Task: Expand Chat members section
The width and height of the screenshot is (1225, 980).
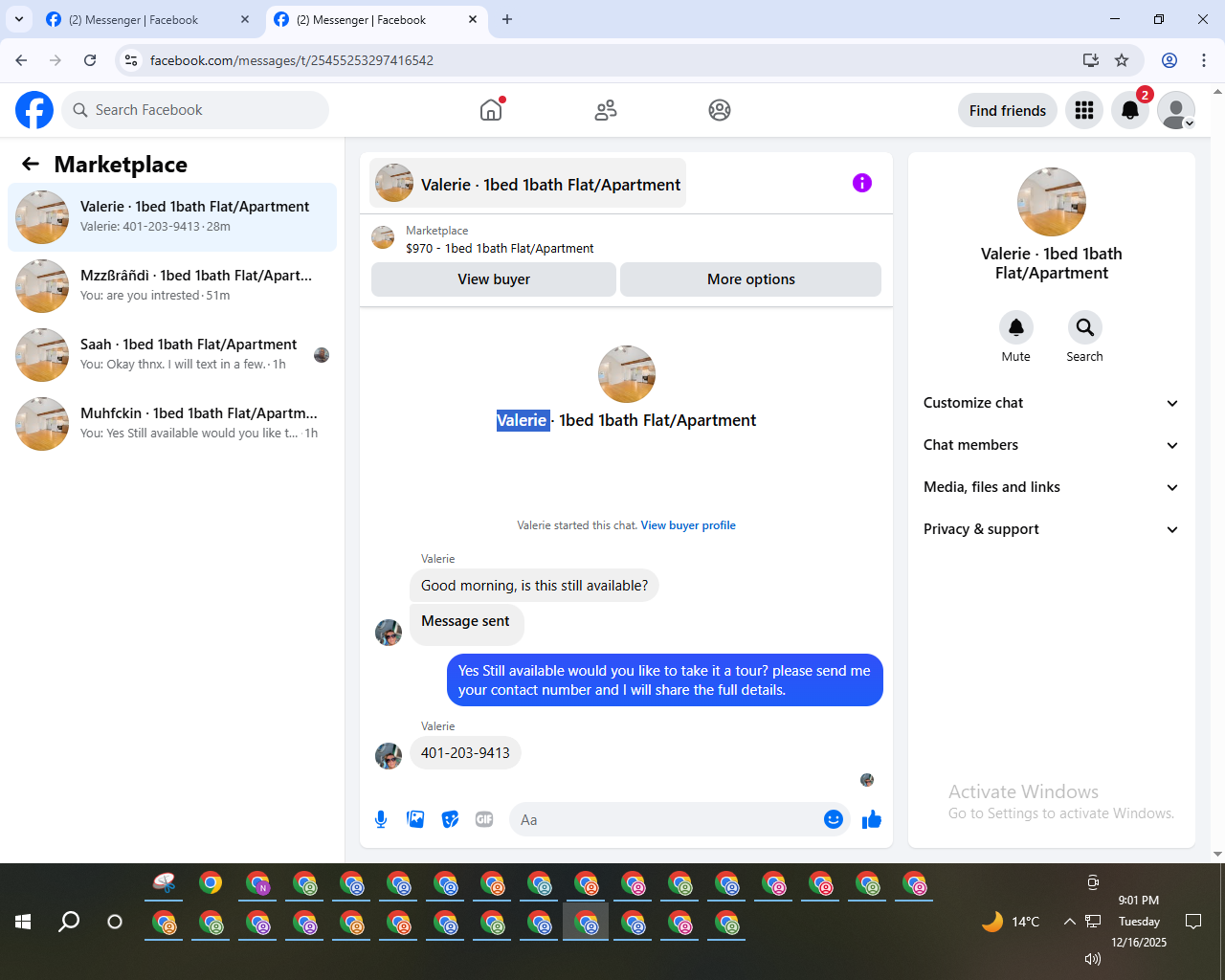Action: 1051,445
